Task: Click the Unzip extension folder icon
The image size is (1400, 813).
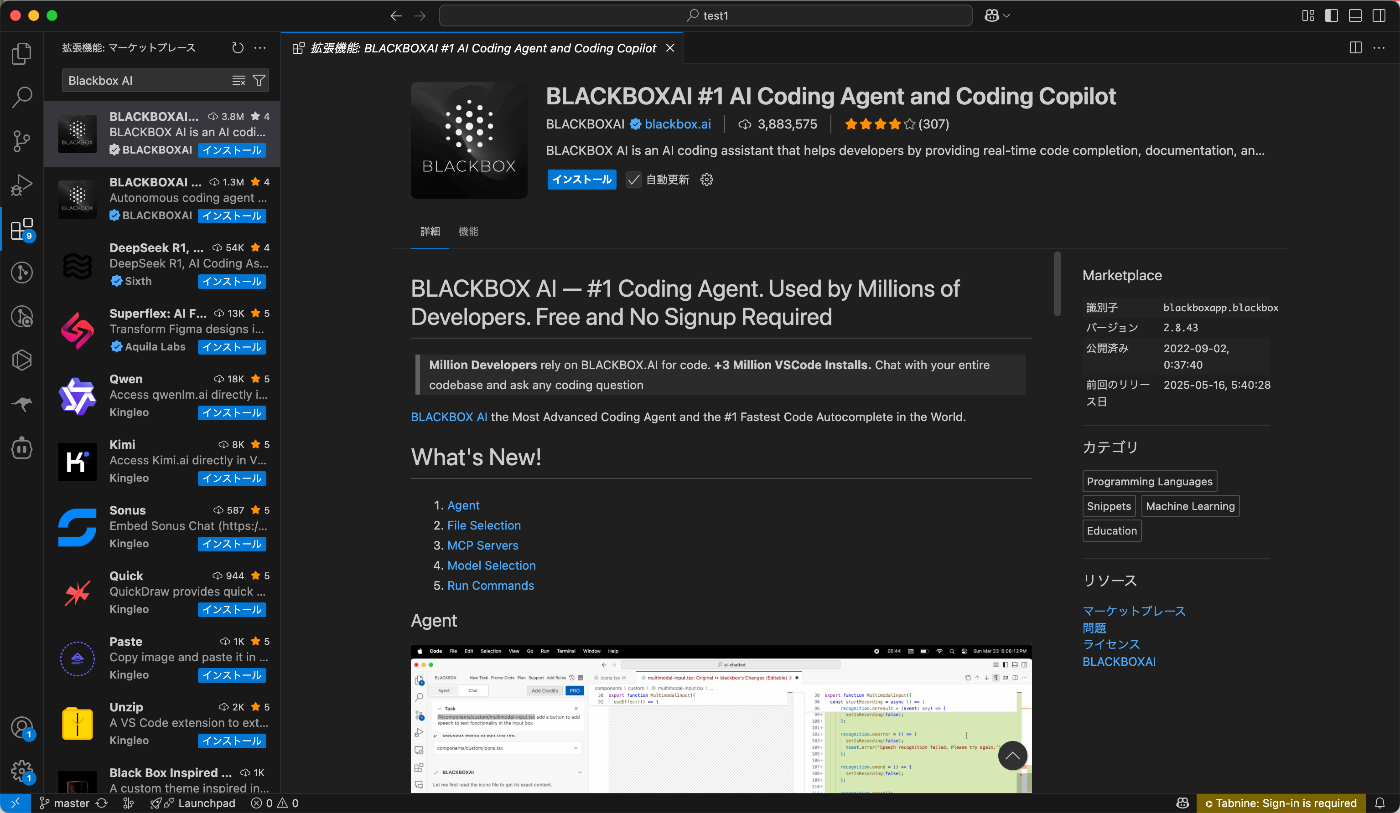Action: click(x=77, y=724)
